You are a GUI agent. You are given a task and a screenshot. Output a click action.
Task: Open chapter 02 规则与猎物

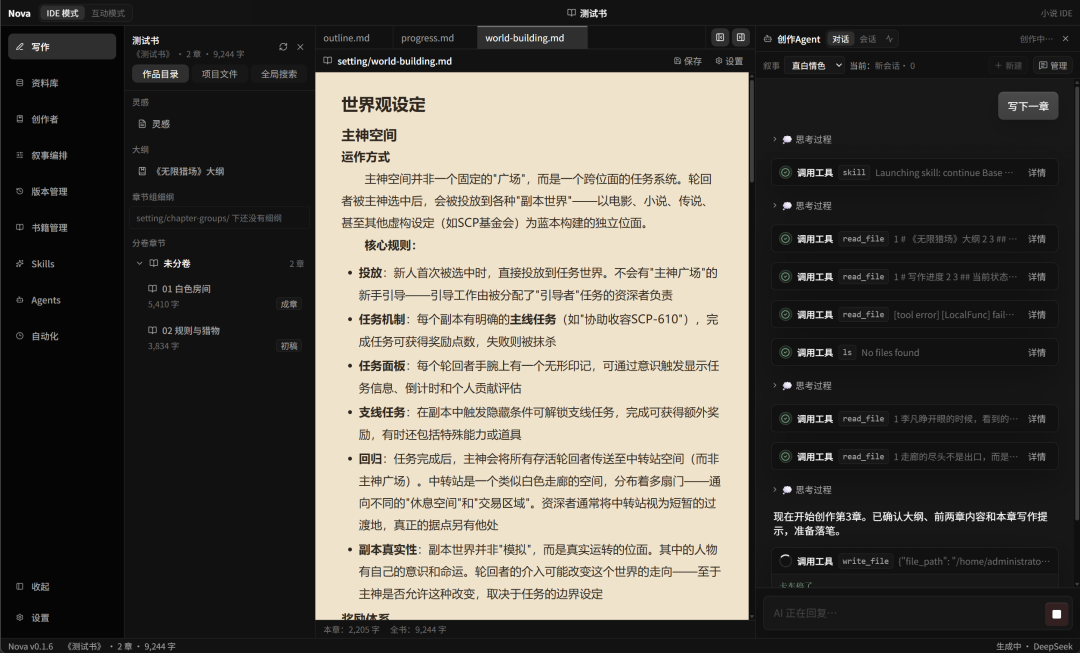pyautogui.click(x=224, y=338)
